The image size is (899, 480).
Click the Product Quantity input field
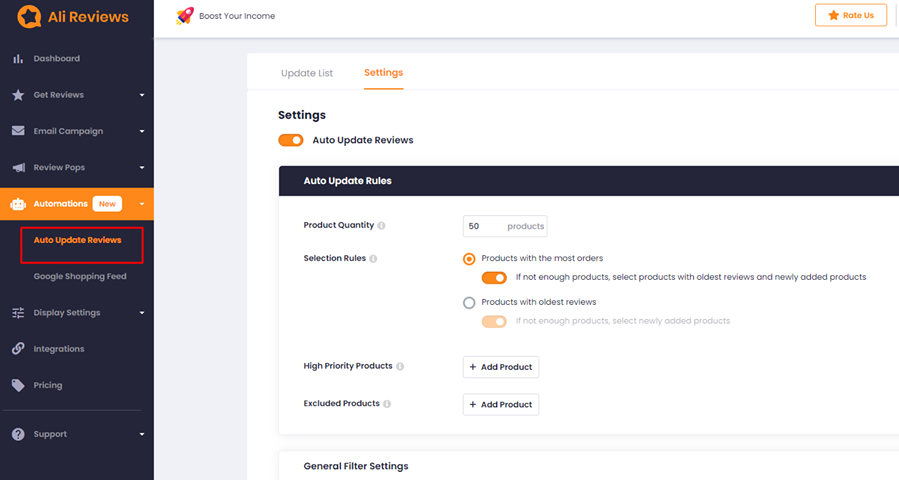point(505,226)
